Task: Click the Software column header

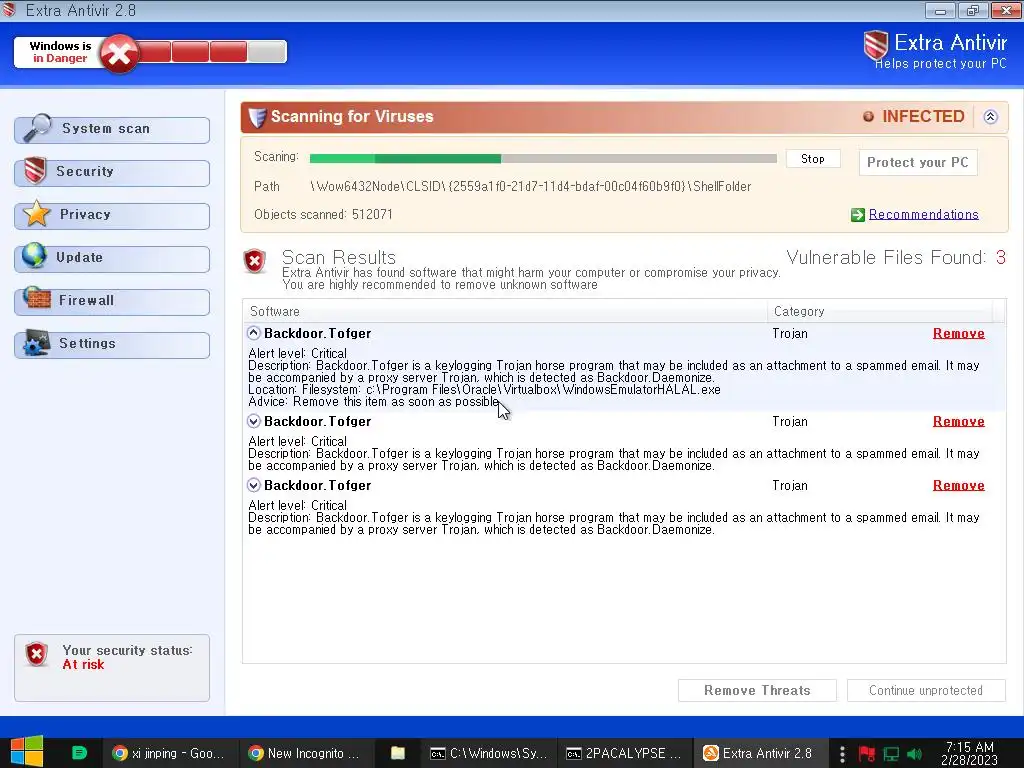Action: tap(505, 312)
